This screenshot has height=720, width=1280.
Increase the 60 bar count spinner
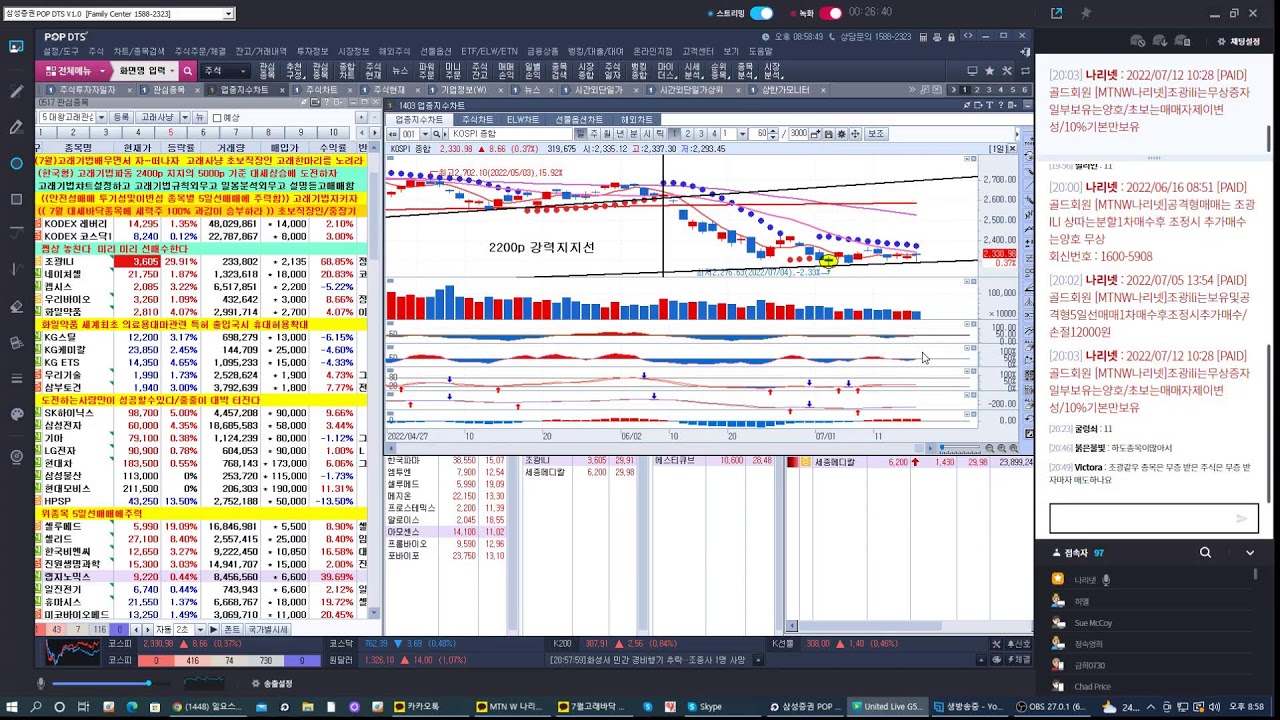(x=775, y=131)
